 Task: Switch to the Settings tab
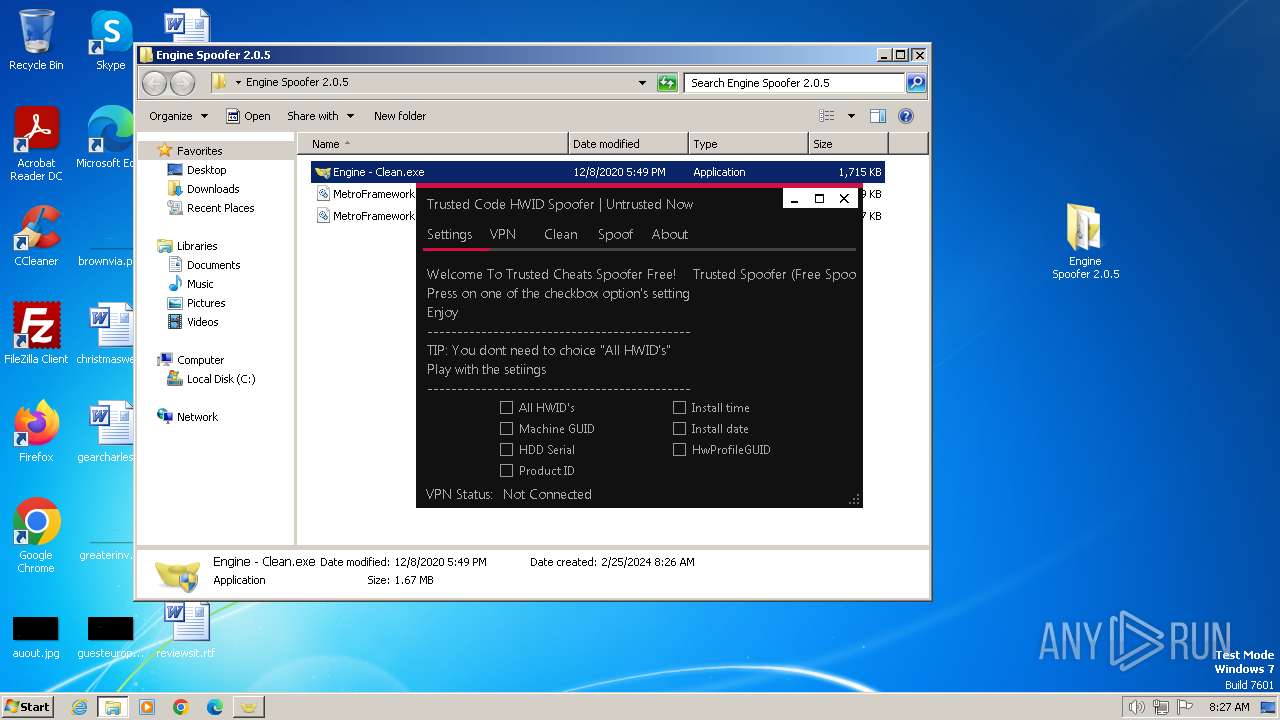pyautogui.click(x=449, y=234)
